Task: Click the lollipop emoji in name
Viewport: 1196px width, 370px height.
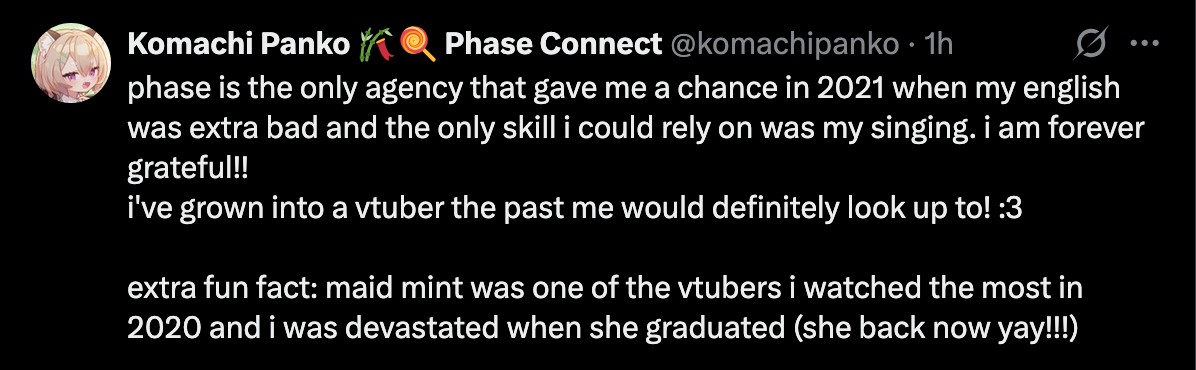Action: [x=418, y=45]
